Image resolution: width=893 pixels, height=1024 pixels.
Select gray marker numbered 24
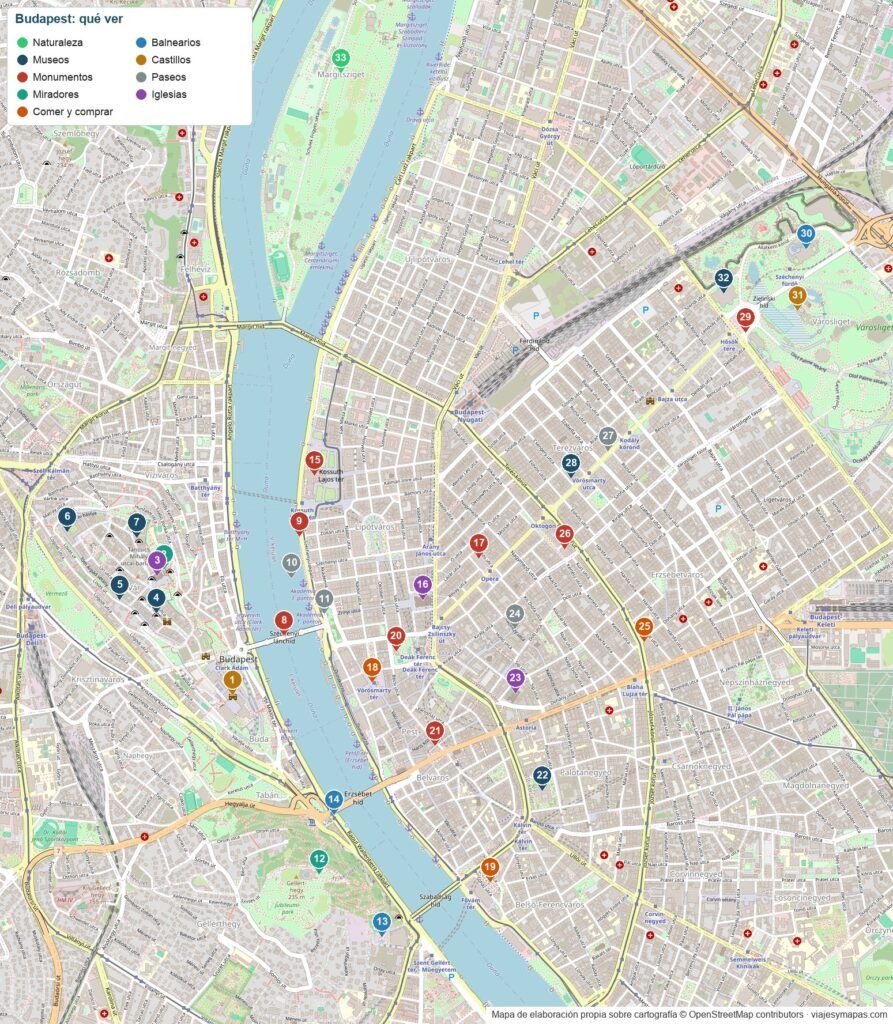pyautogui.click(x=515, y=615)
